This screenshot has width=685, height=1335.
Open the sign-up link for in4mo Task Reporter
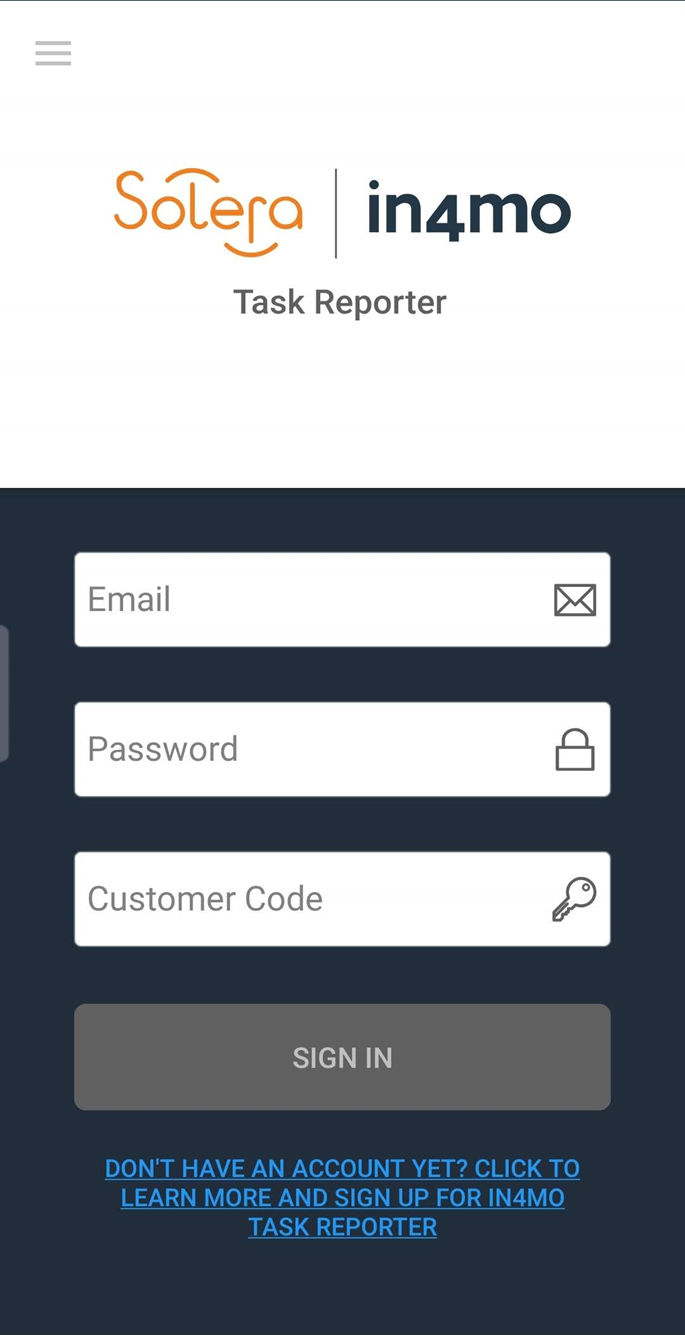point(342,1197)
